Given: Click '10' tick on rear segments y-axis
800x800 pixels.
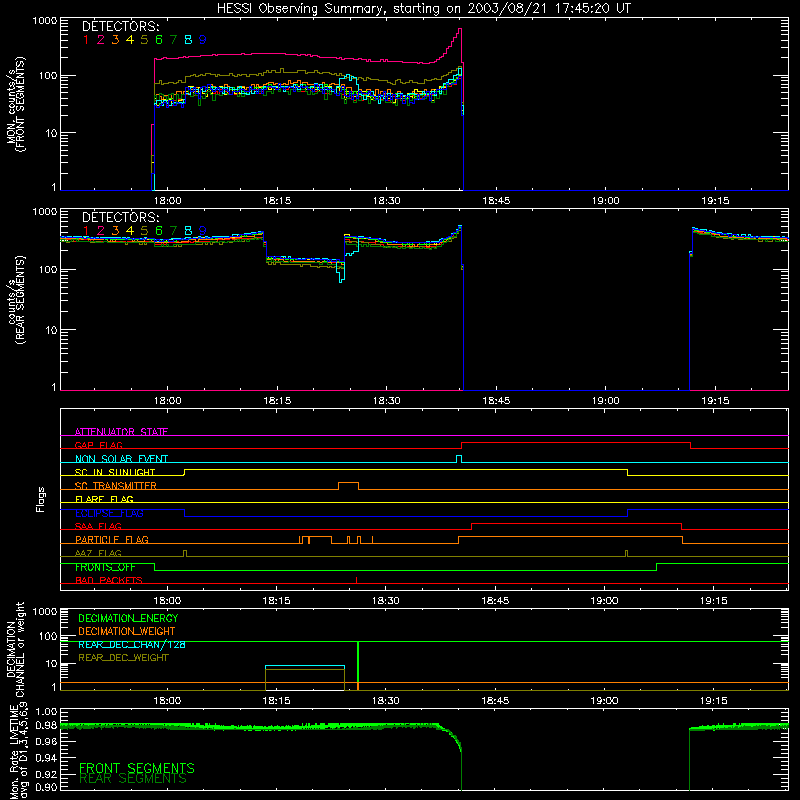Looking at the screenshot, I should 51,330.
